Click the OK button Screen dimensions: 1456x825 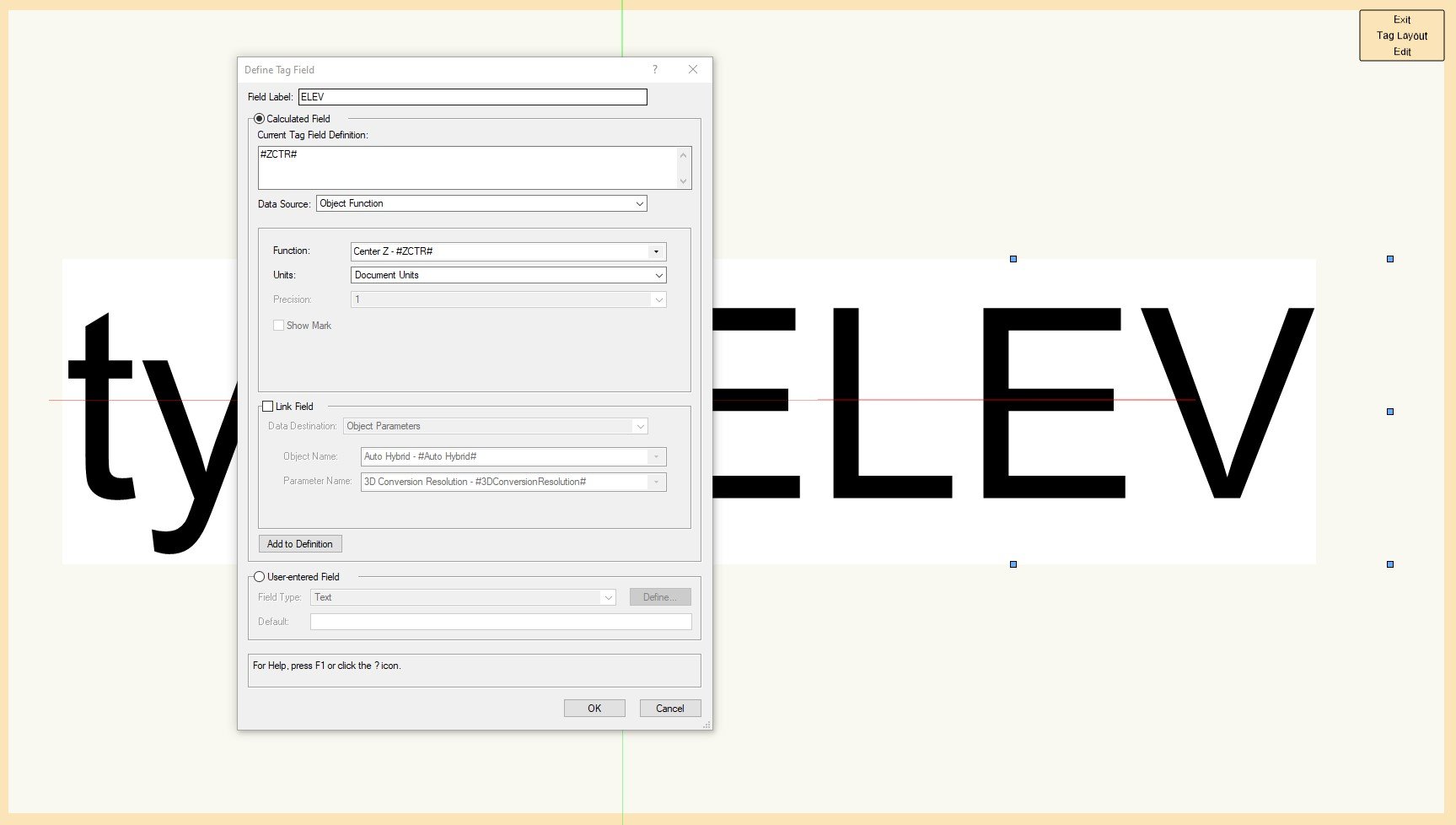point(594,708)
